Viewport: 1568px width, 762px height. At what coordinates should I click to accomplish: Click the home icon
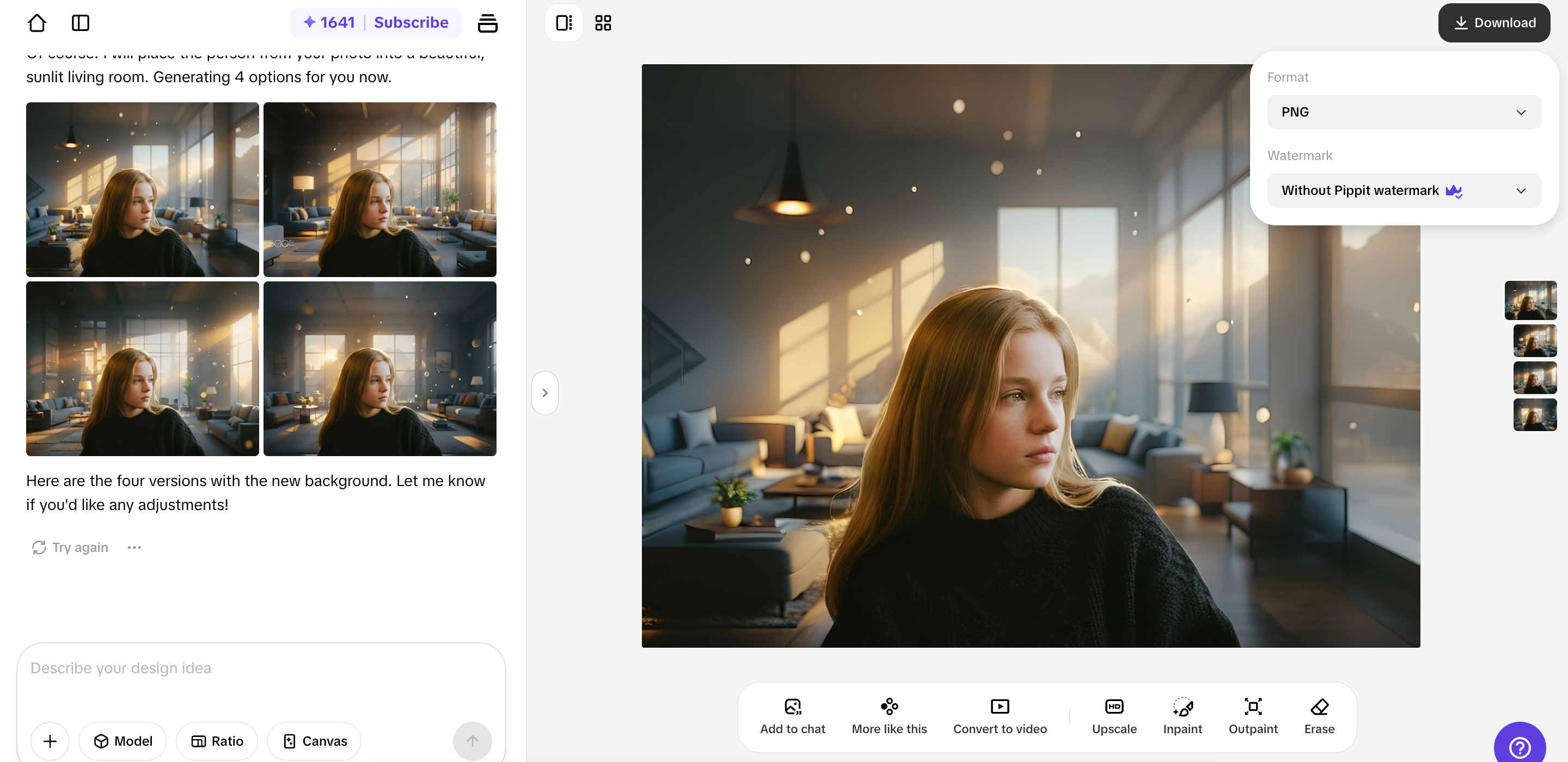coord(37,22)
